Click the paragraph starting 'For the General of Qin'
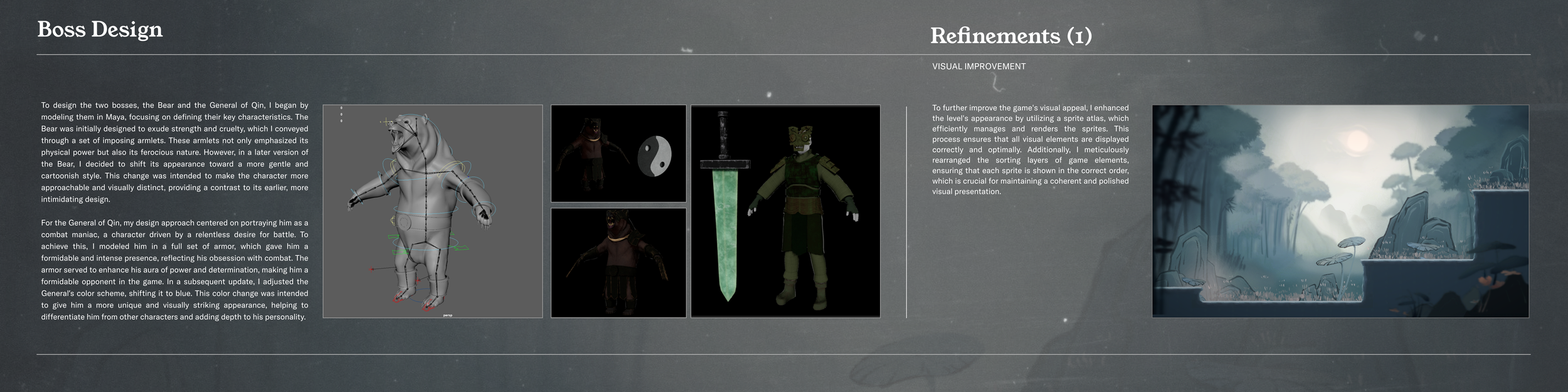1568x392 pixels. point(174,270)
